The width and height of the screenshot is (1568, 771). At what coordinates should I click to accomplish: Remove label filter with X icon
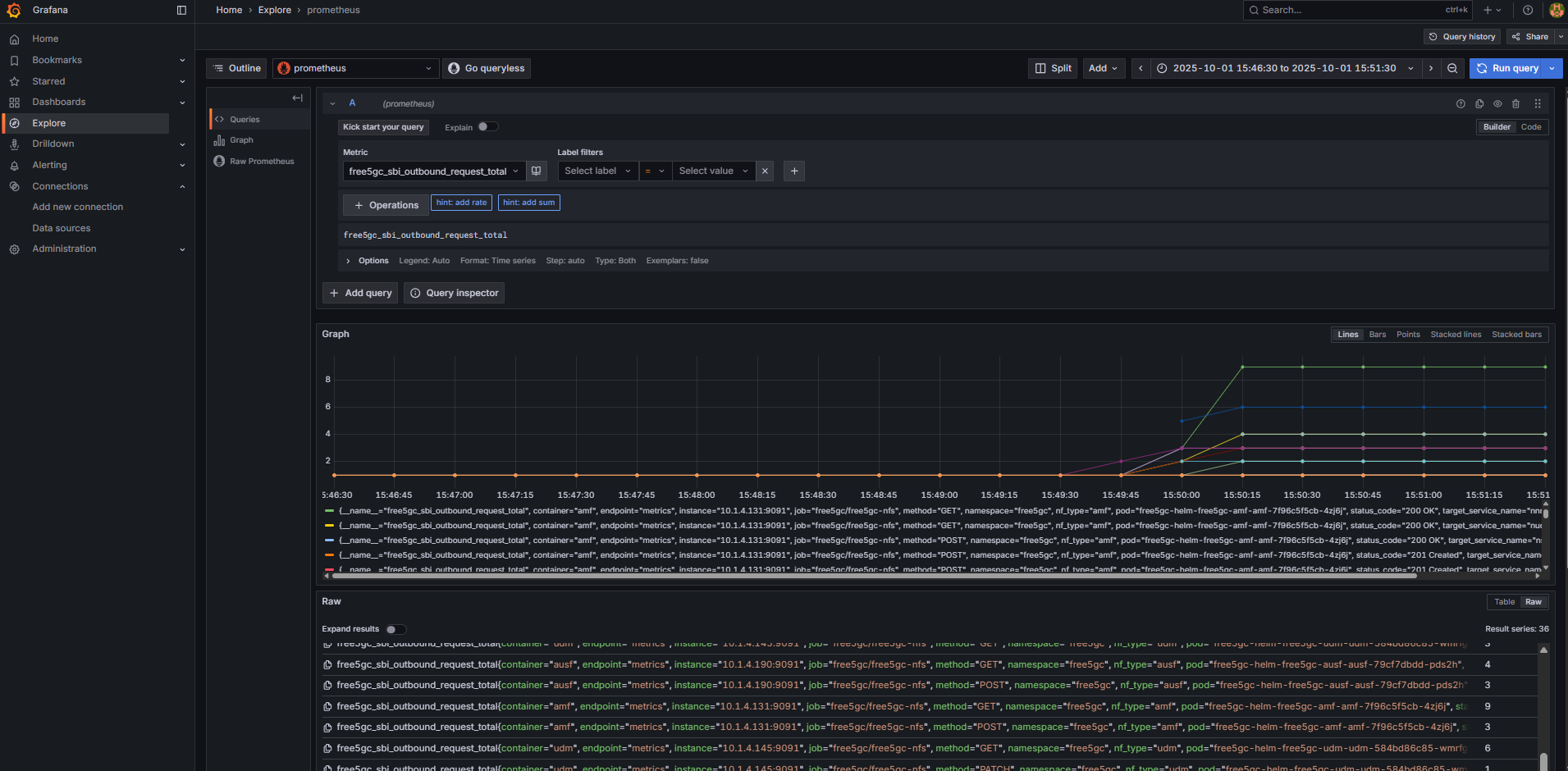(765, 171)
